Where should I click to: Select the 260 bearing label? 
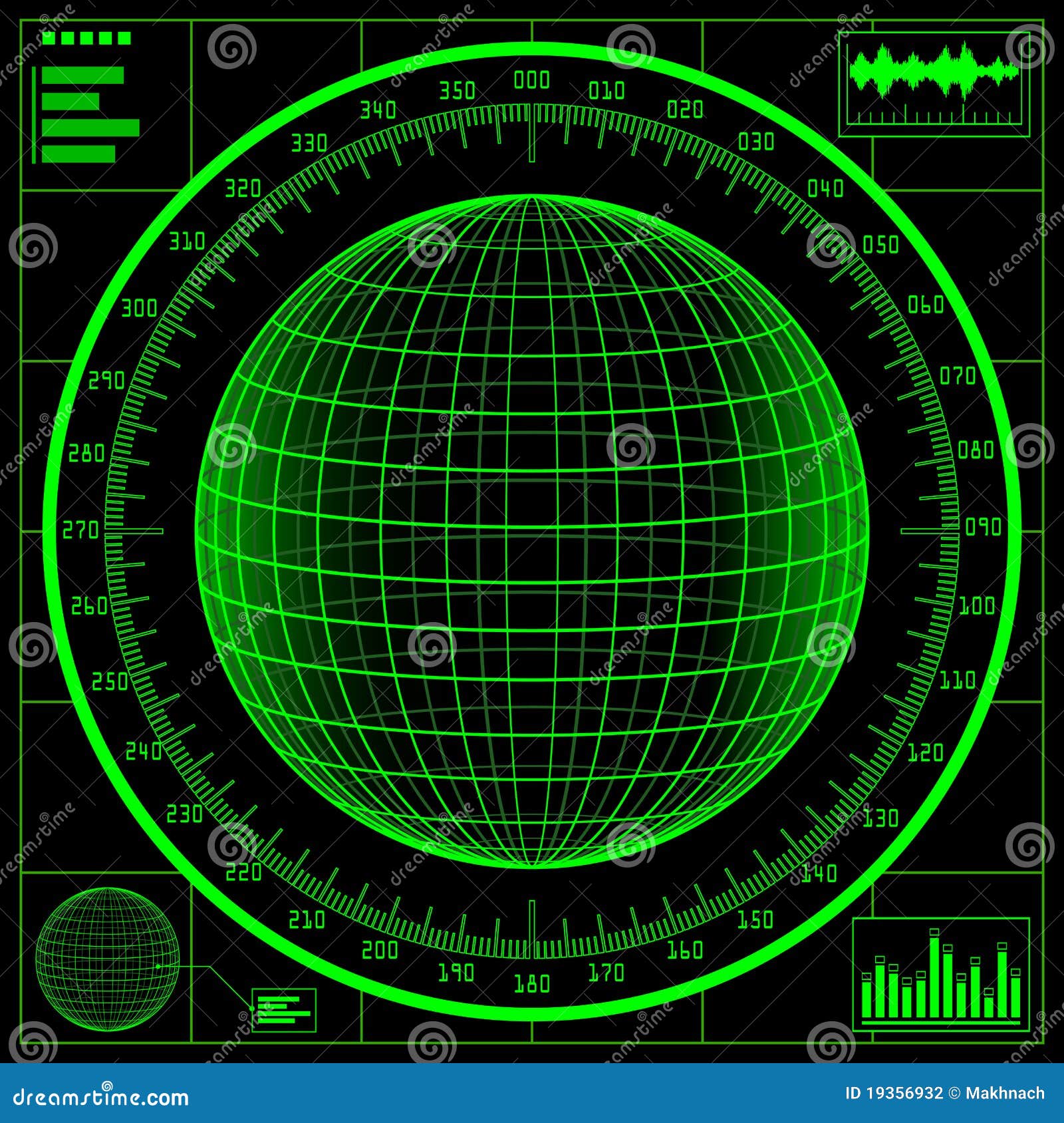pos(89,605)
